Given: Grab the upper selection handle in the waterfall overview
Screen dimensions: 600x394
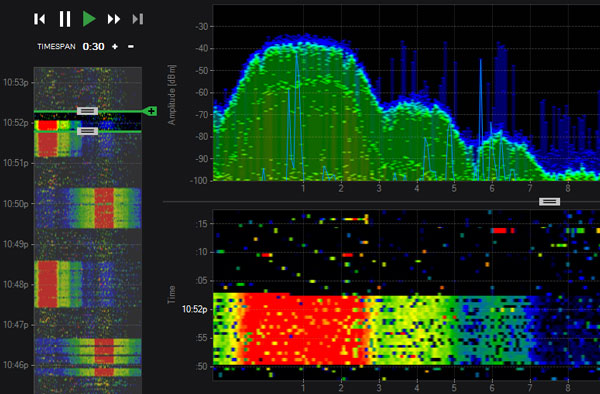Looking at the screenshot, I should pyautogui.click(x=87, y=111).
